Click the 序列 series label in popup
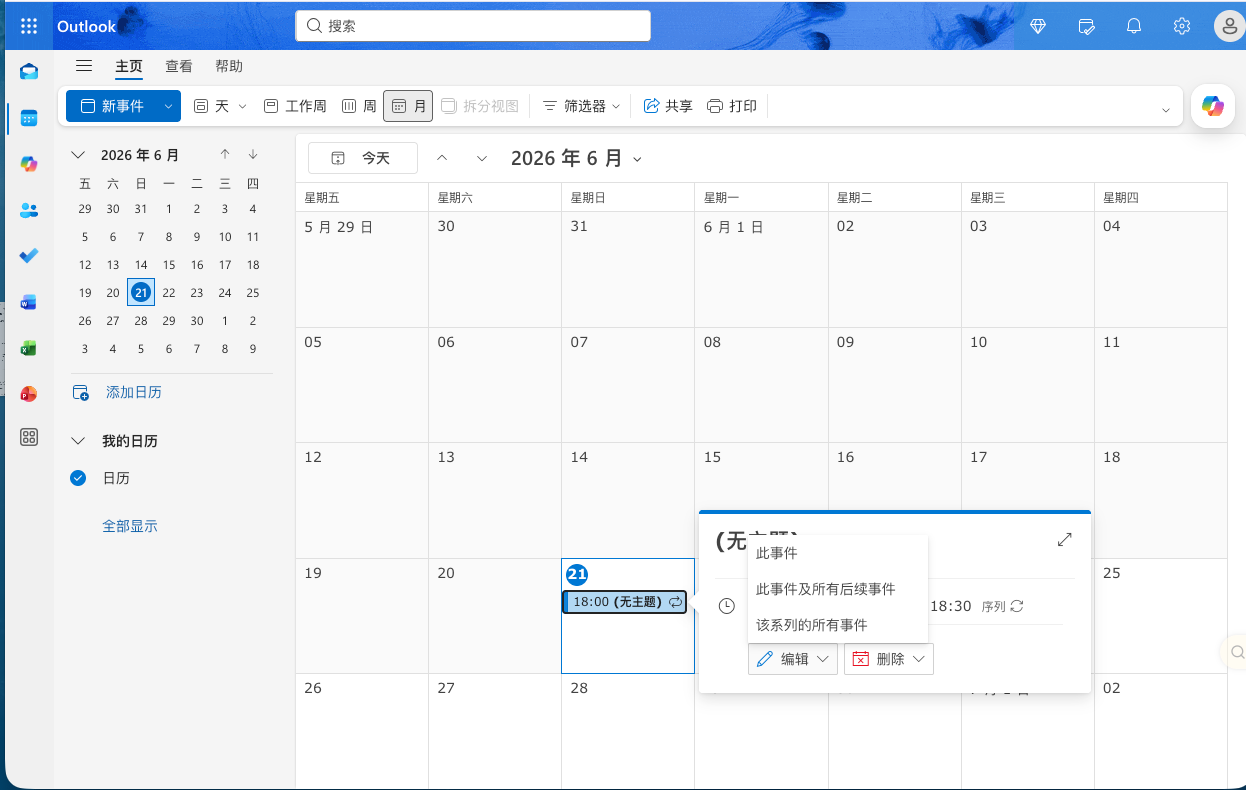Screen dimensions: 1246x790 point(993,606)
